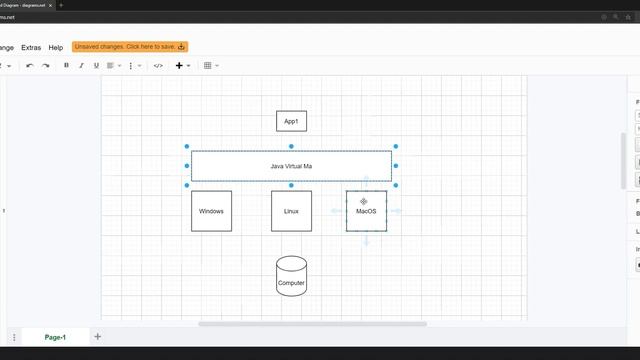Add a new page with plus icon
640x360 pixels.
98,337
